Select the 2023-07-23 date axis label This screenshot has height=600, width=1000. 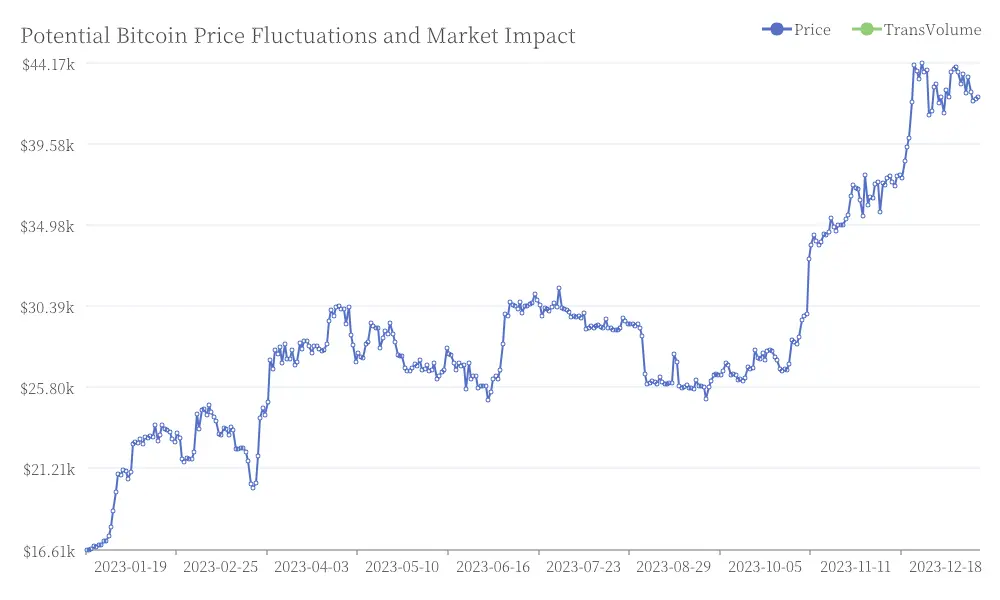click(x=584, y=567)
